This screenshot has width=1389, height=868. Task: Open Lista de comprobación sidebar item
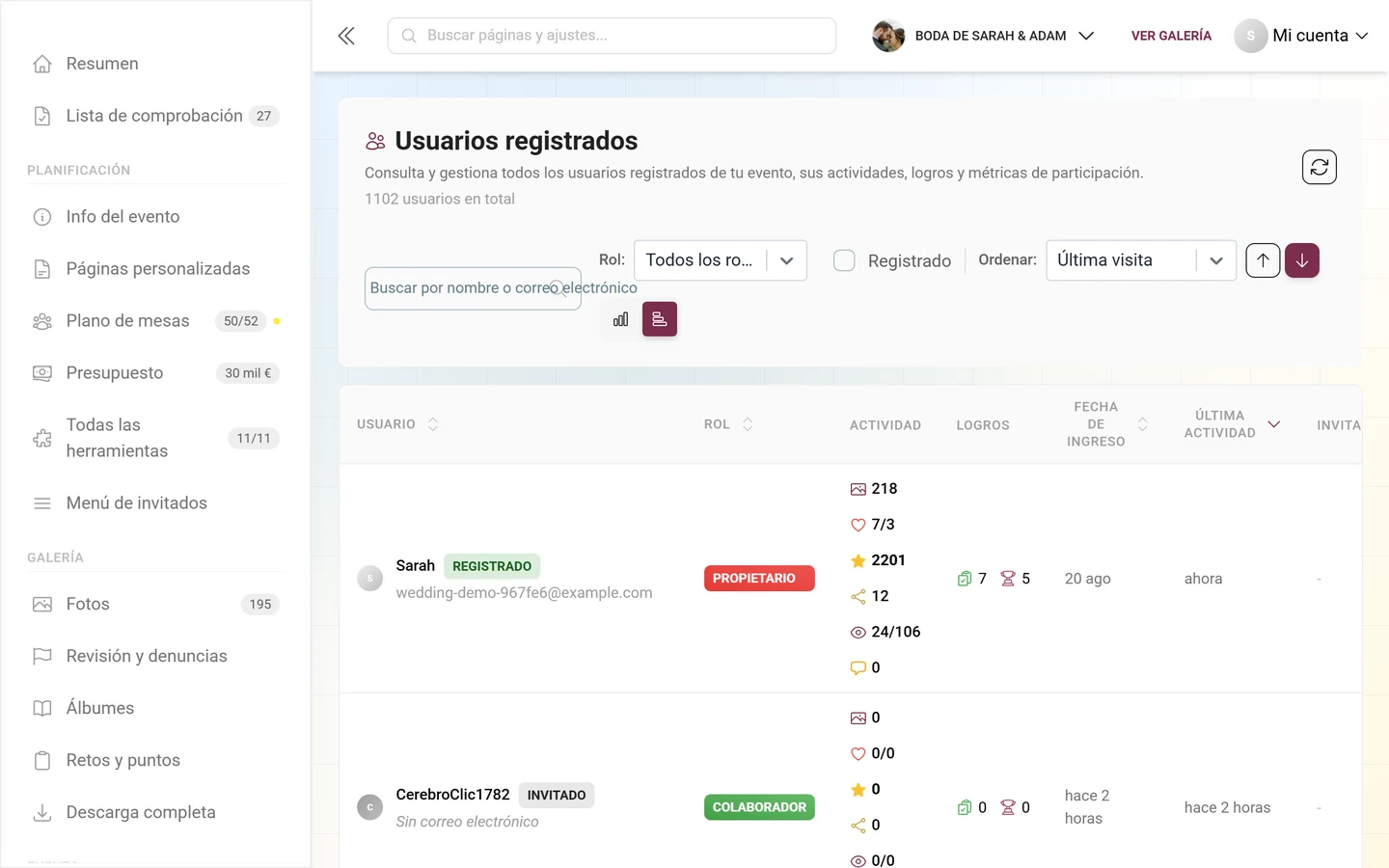[x=155, y=116]
